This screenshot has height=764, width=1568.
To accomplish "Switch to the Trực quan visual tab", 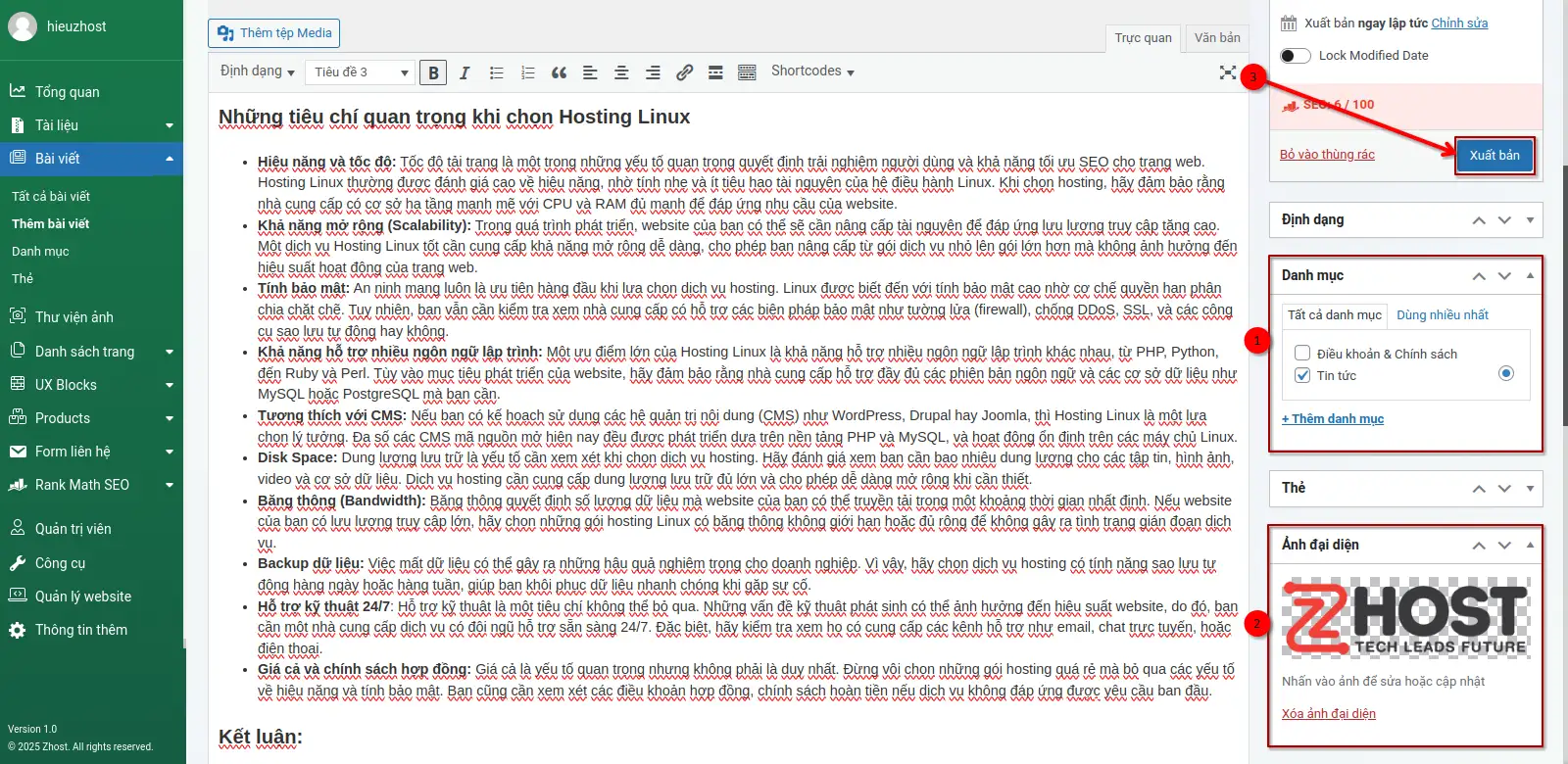I will pos(1143,38).
